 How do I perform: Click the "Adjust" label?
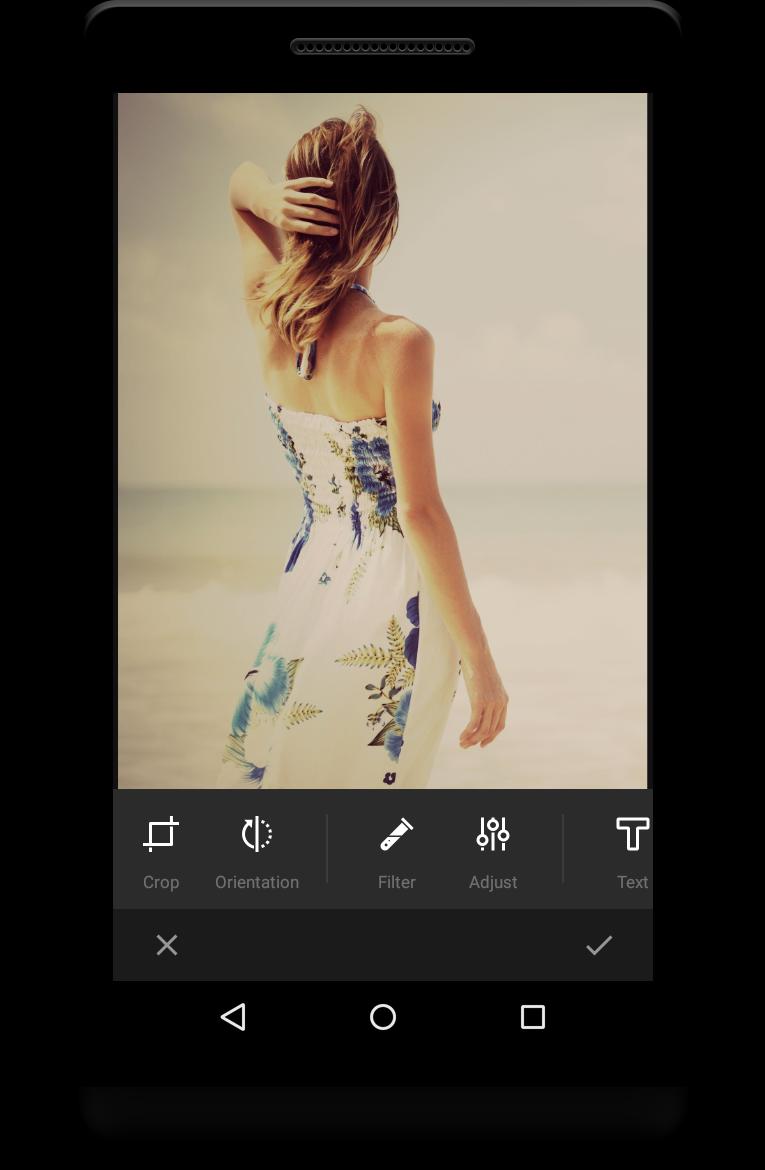493,883
